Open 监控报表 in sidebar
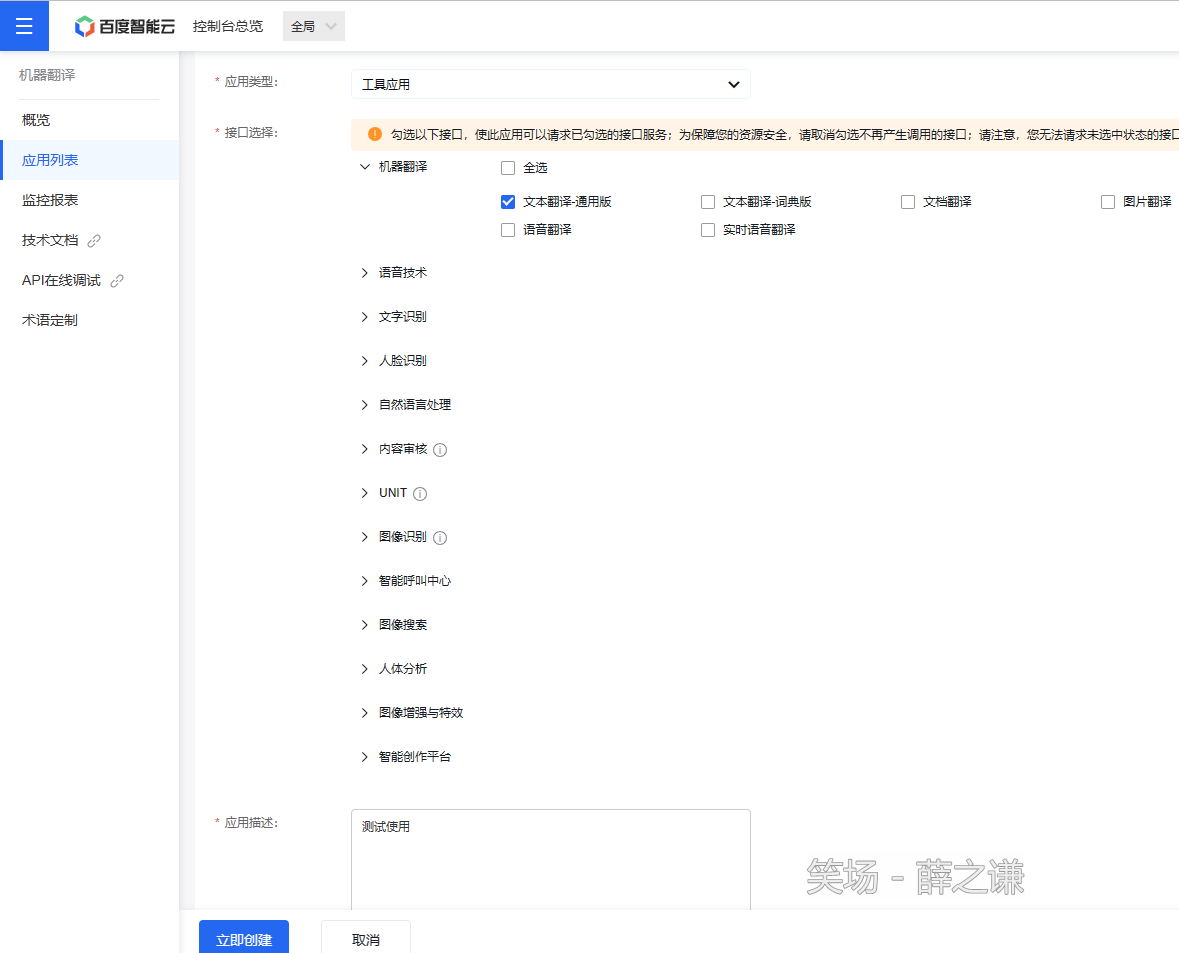The image size is (1179, 953). 50,200
